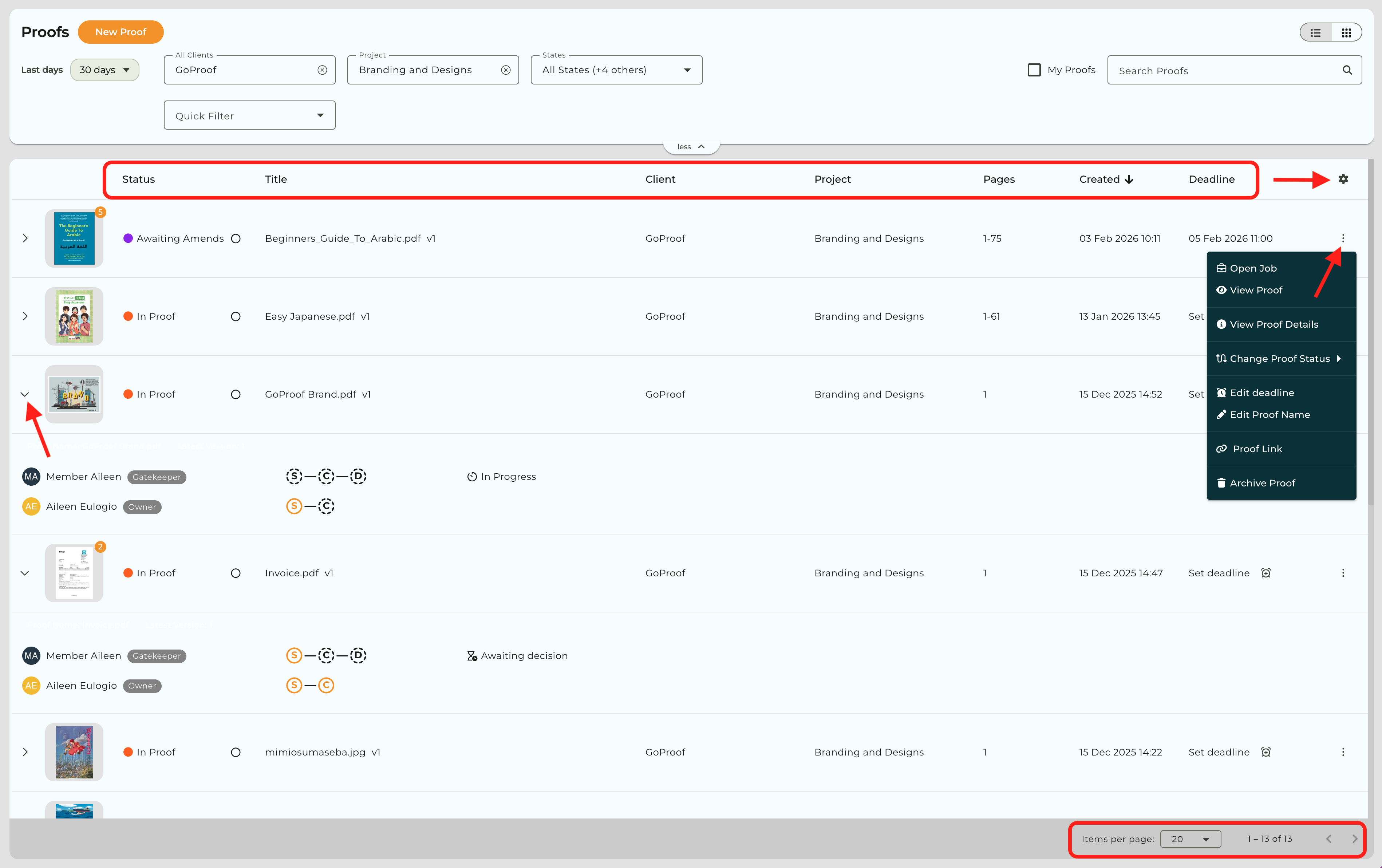Viewport: 1382px width, 868px height.
Task: Clear the GoProof client filter
Action: coord(322,70)
